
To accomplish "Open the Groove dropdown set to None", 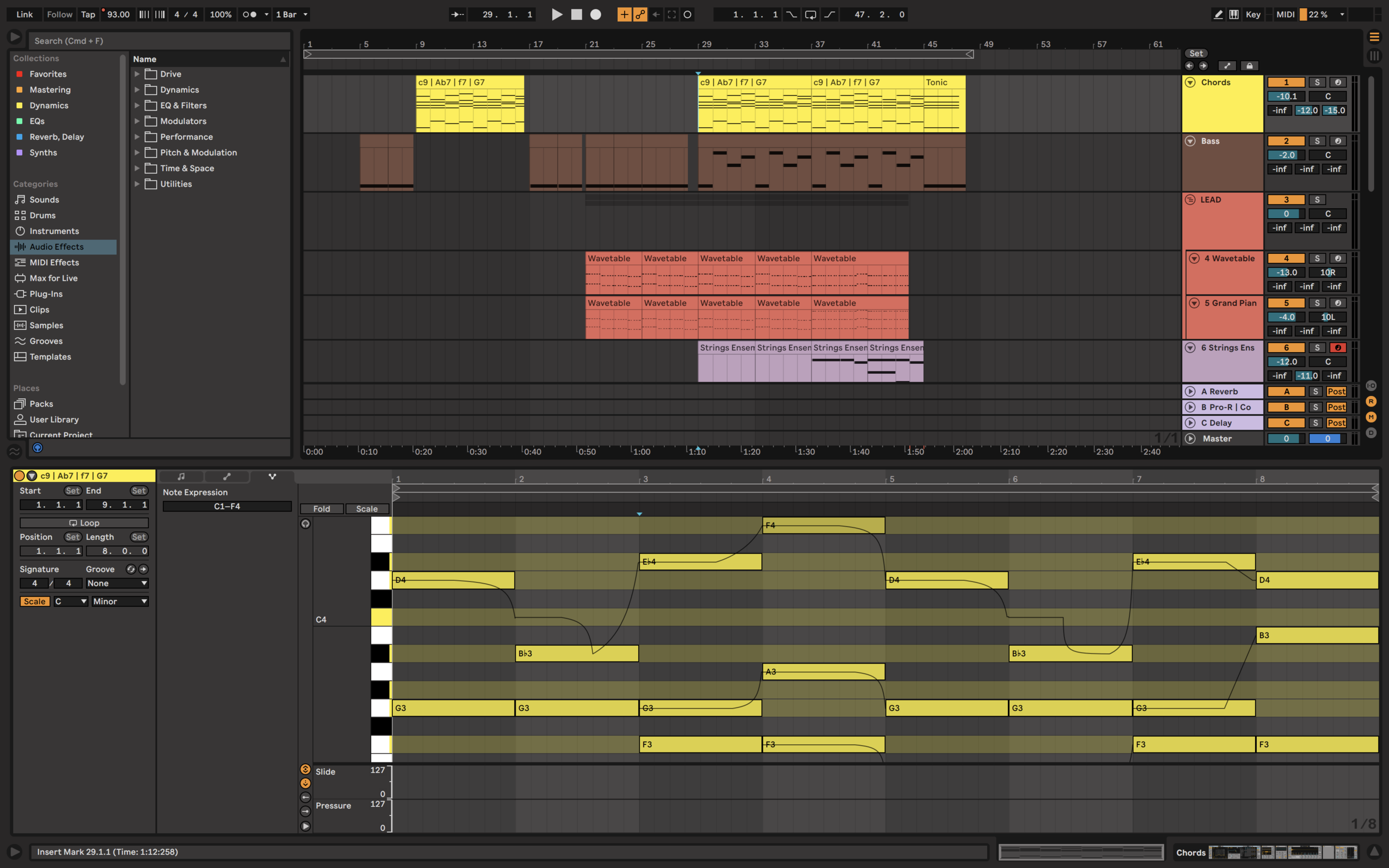I will [117, 583].
